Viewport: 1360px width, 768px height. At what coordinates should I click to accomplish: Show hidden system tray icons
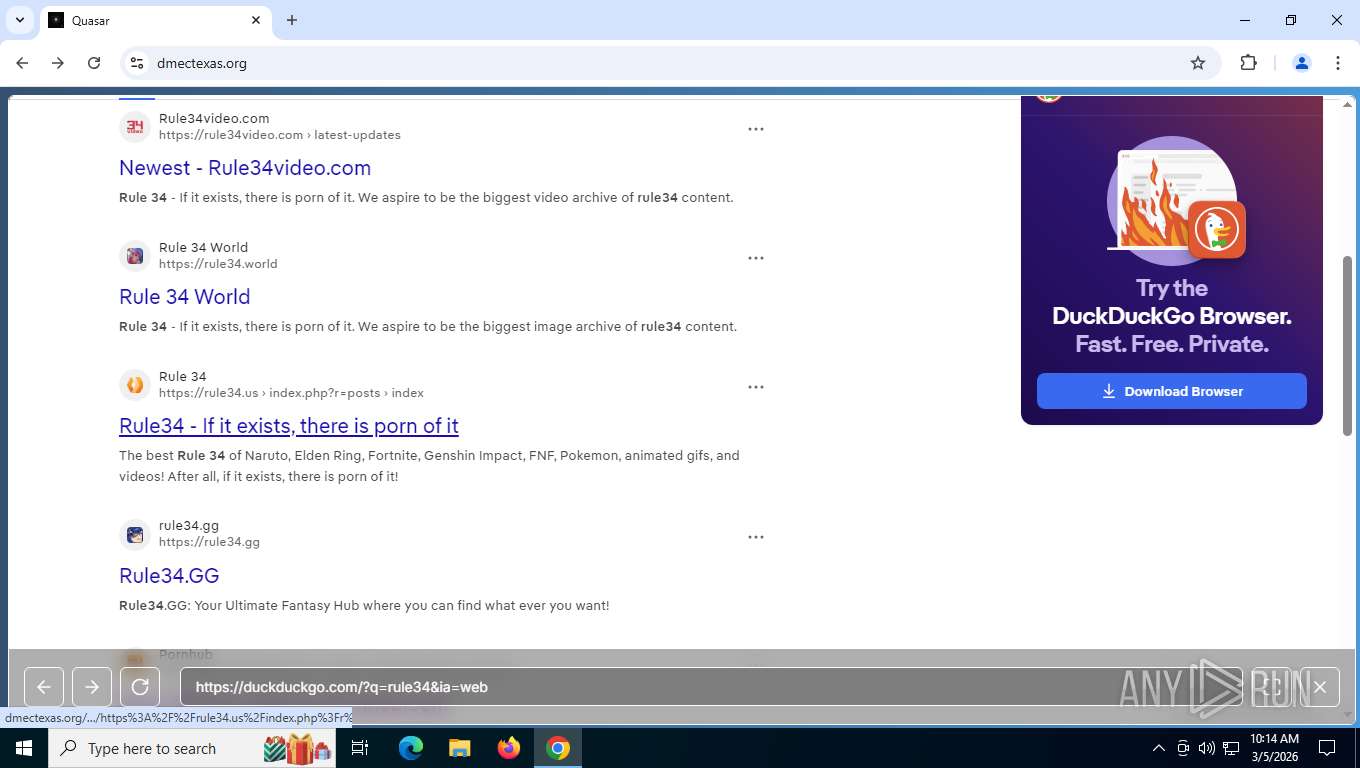pyautogui.click(x=1159, y=748)
